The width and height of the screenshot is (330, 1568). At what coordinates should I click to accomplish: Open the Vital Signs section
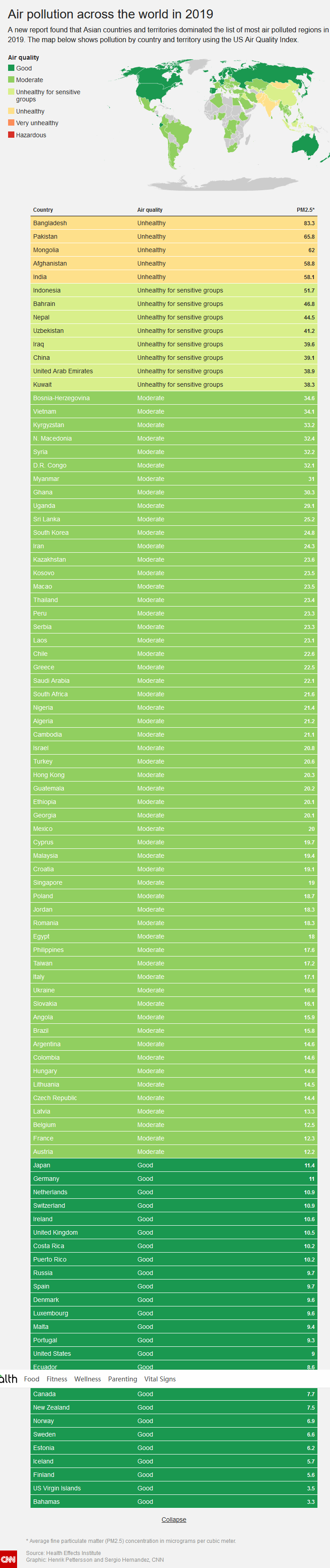coord(159,1379)
